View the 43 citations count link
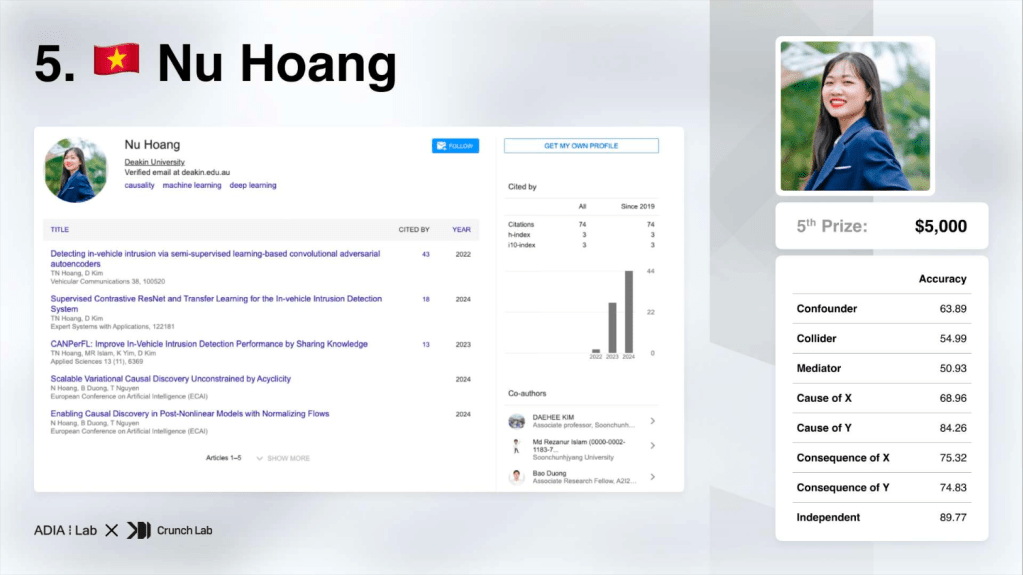 pyautogui.click(x=425, y=254)
